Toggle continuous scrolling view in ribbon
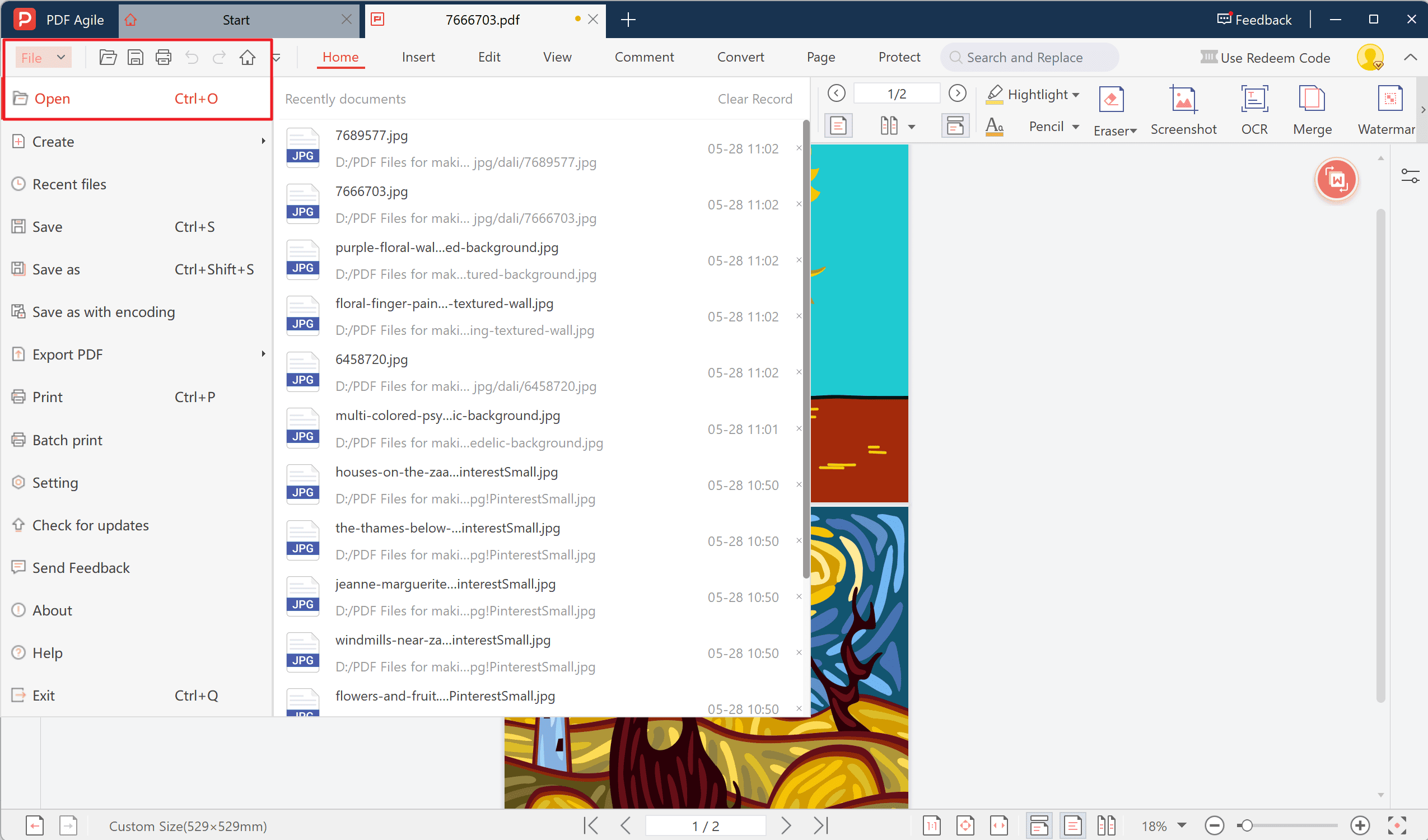This screenshot has width=1428, height=840. 955,125
